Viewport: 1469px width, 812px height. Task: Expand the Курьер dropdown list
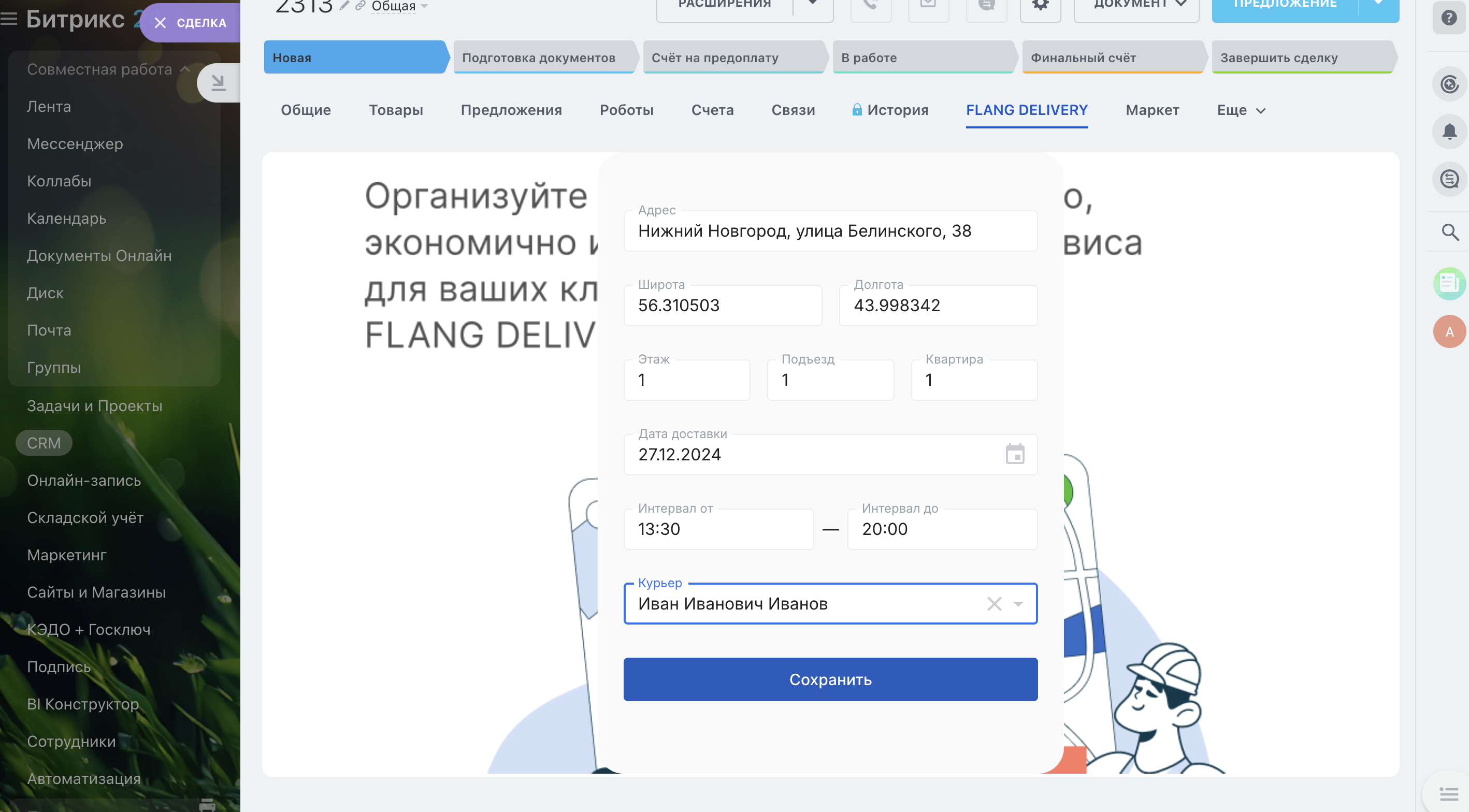tap(1018, 603)
